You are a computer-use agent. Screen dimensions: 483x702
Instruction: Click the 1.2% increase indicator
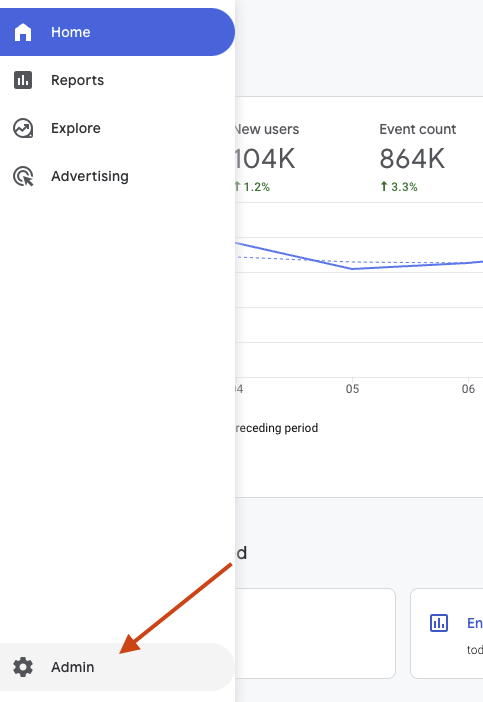(x=252, y=187)
